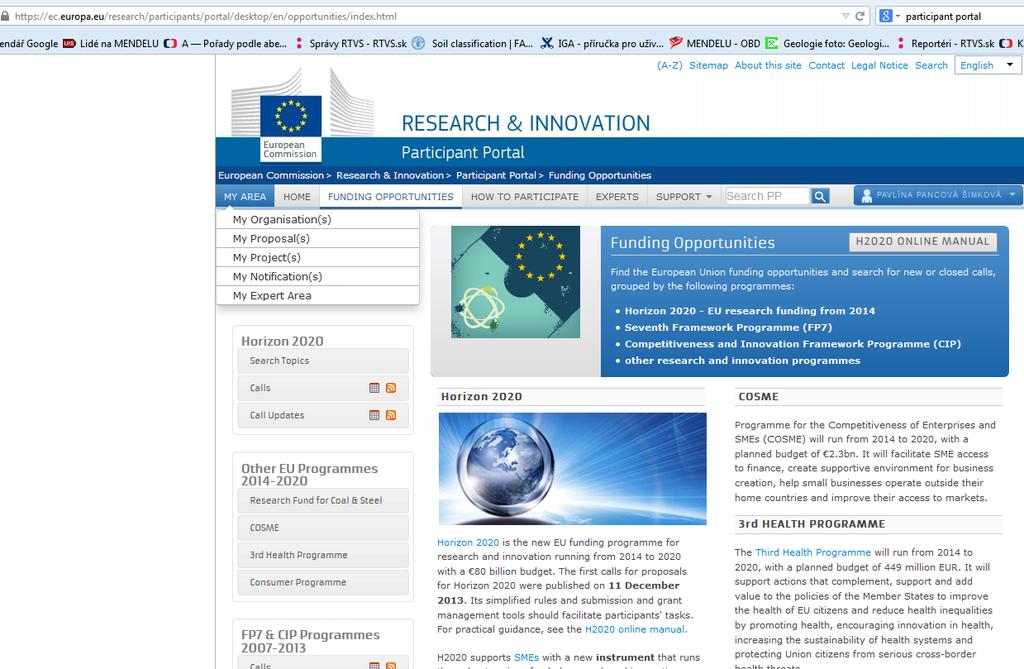Click Competitiveness and Innovation Framework Programme bullet
This screenshot has width=1024, height=669.
pos(793,344)
